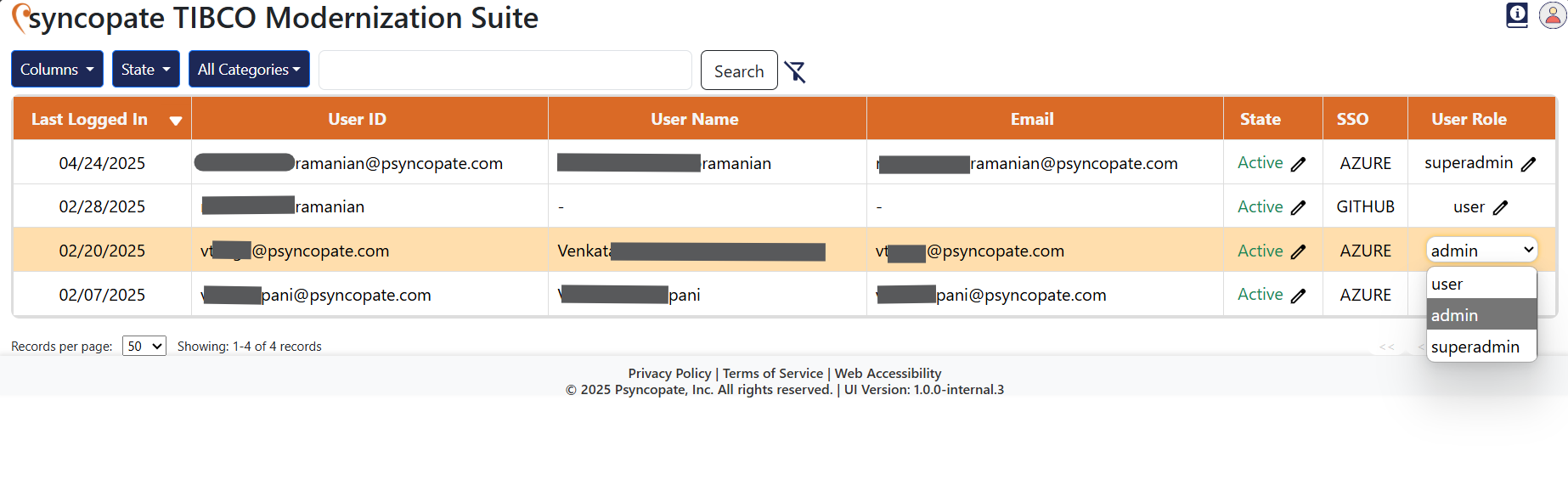The image size is (1568, 502).
Task: Select superadmin from the role list
Action: pyautogui.click(x=1475, y=347)
